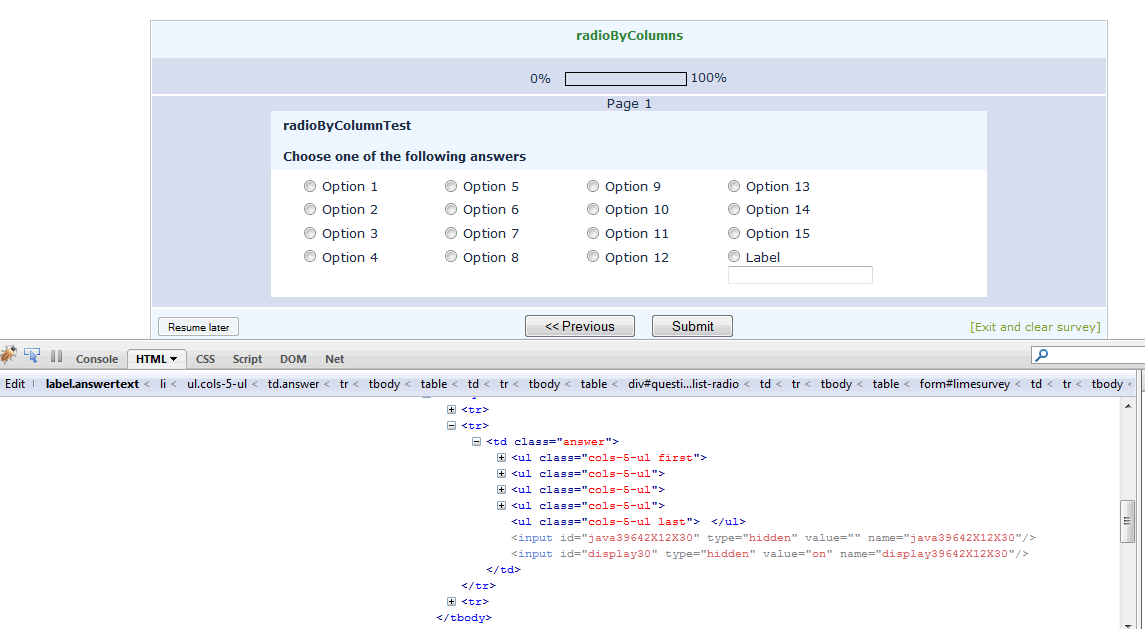
Task: Open the HTML tab dropdown arrow
Action: point(174,359)
